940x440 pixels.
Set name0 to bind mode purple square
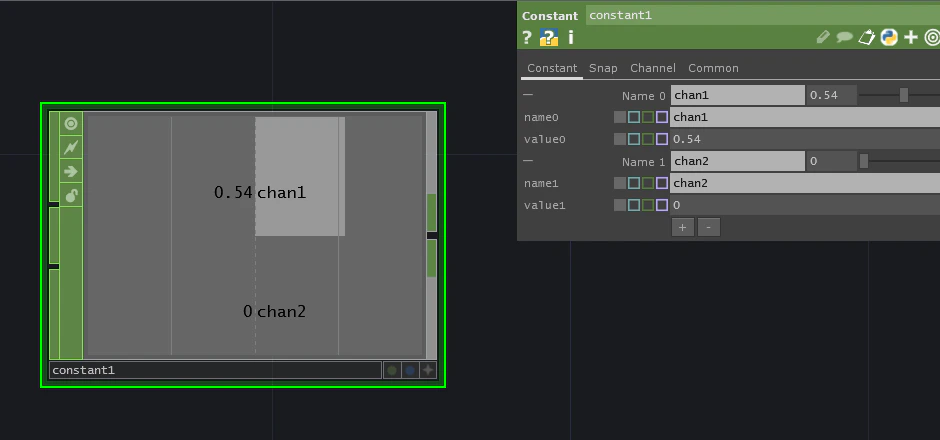click(662, 117)
